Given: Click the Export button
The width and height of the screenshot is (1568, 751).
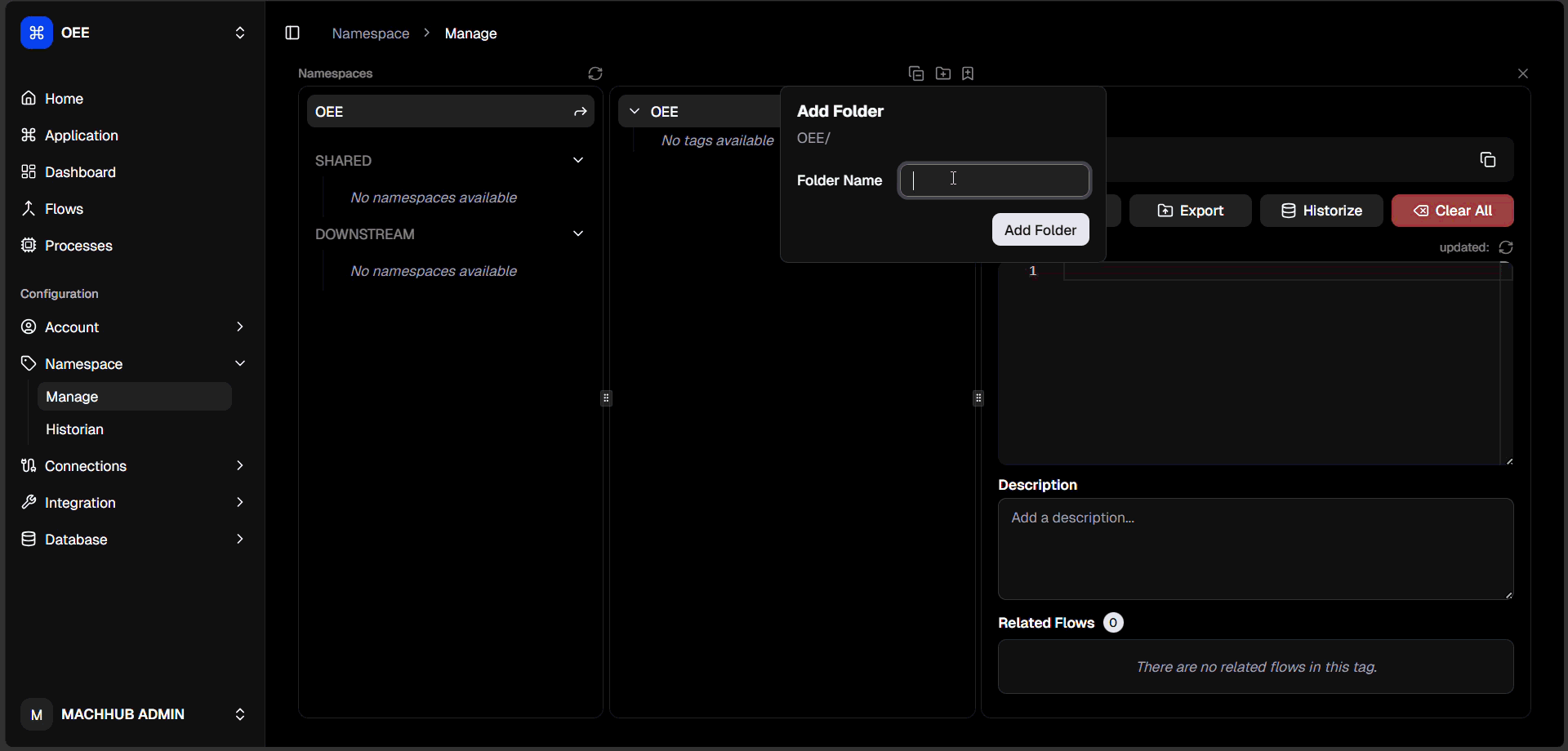Looking at the screenshot, I should (x=1191, y=211).
